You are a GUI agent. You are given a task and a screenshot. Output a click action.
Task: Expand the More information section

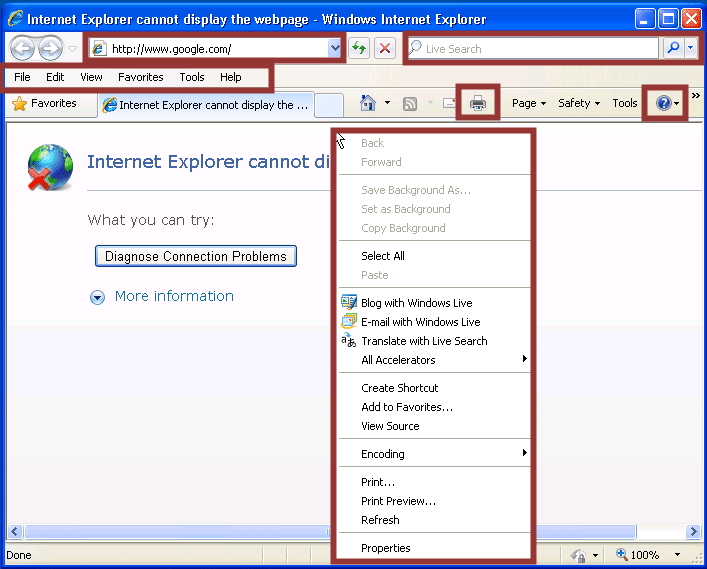pos(98,297)
